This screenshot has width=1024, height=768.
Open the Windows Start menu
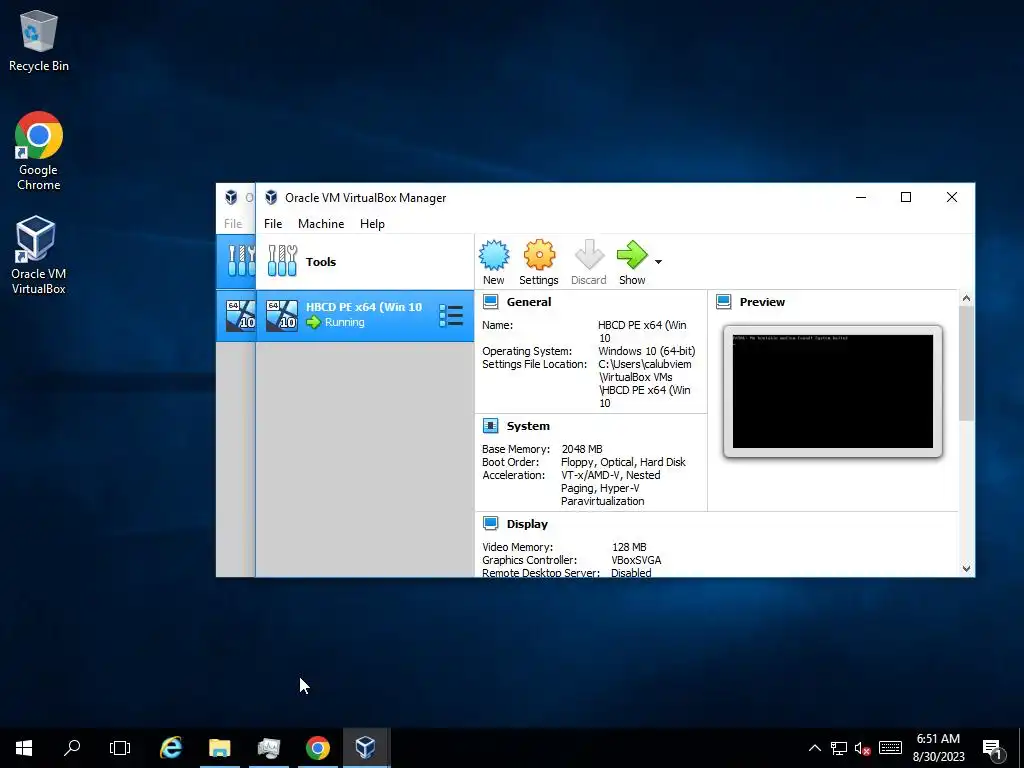(24, 748)
